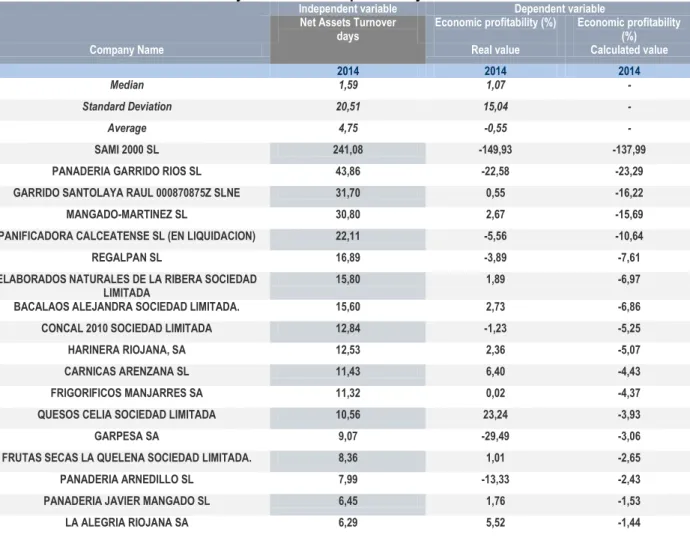
Task: Select Average value 4,75
Action: (x=348, y=128)
